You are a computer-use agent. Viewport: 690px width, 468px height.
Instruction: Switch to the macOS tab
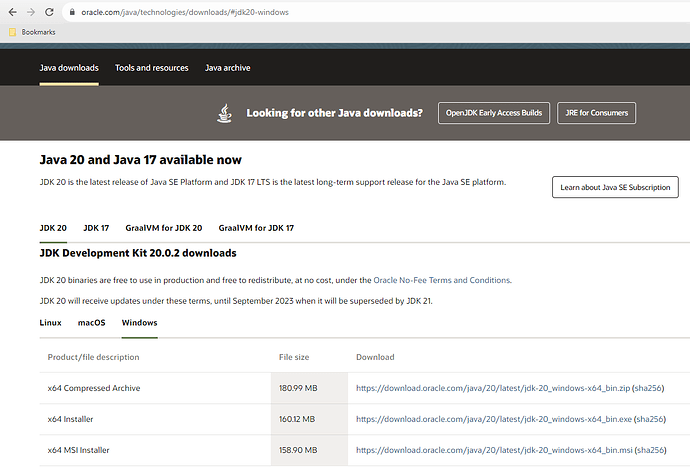pos(92,322)
